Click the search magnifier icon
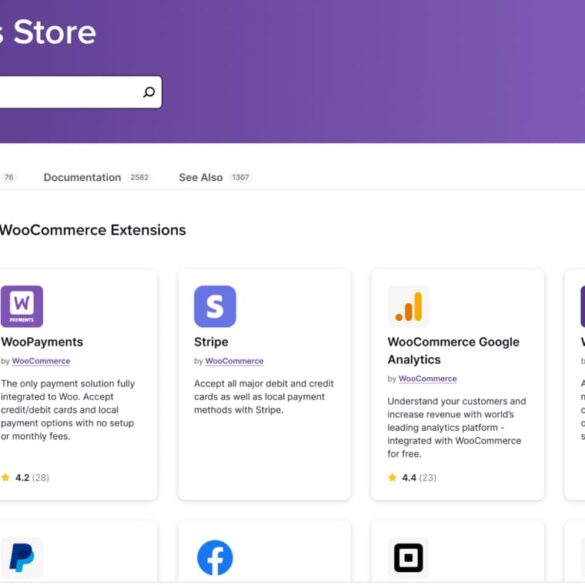585x585 pixels. [x=149, y=92]
